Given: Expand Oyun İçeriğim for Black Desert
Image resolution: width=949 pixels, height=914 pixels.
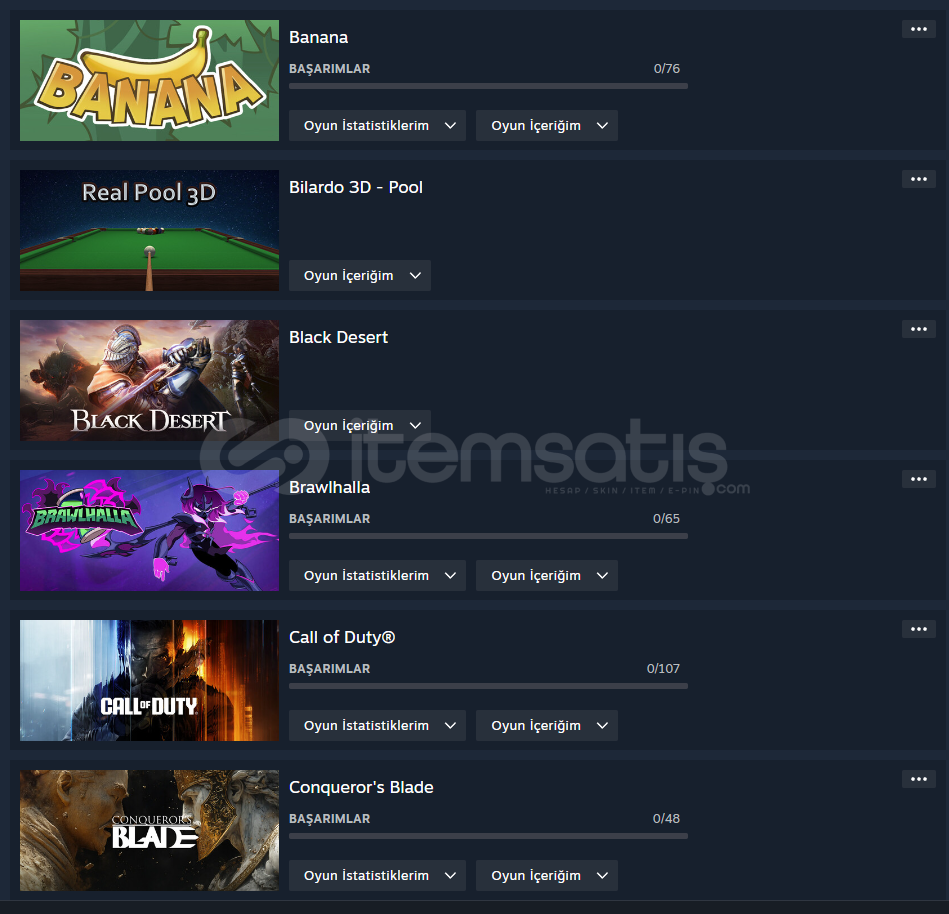Looking at the screenshot, I should [360, 426].
